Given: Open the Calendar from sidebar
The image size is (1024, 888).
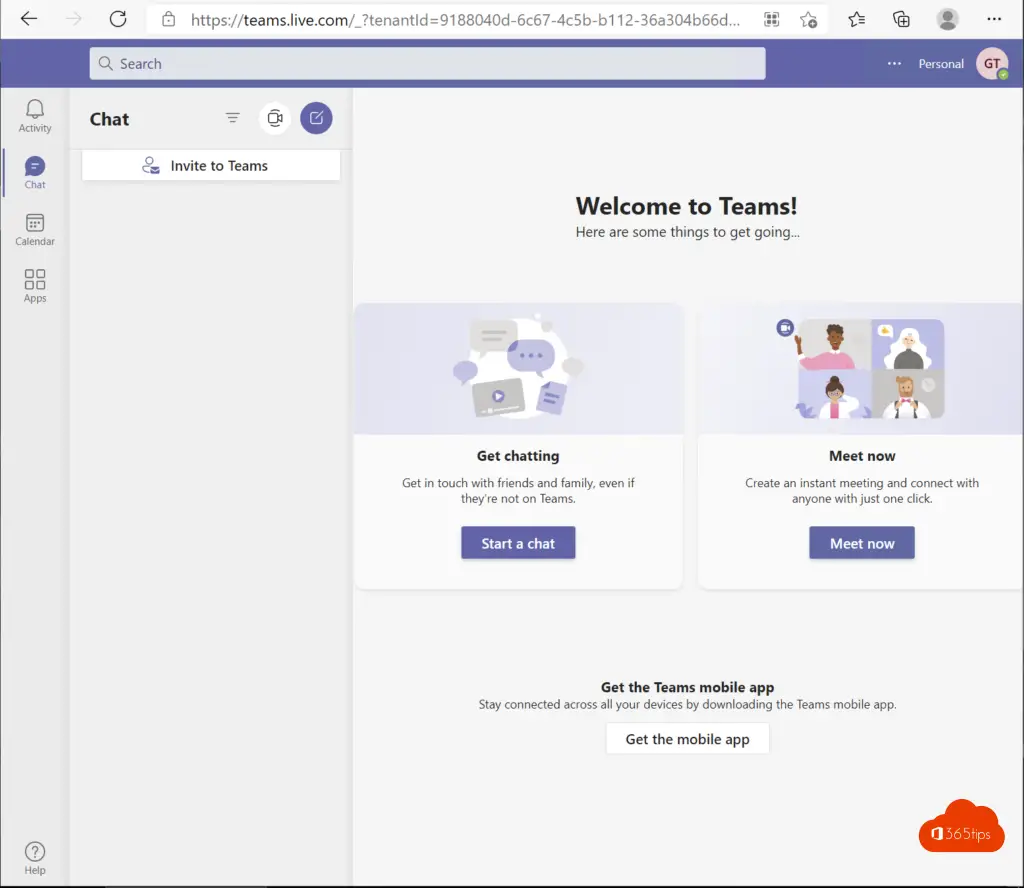Looking at the screenshot, I should pyautogui.click(x=35, y=228).
